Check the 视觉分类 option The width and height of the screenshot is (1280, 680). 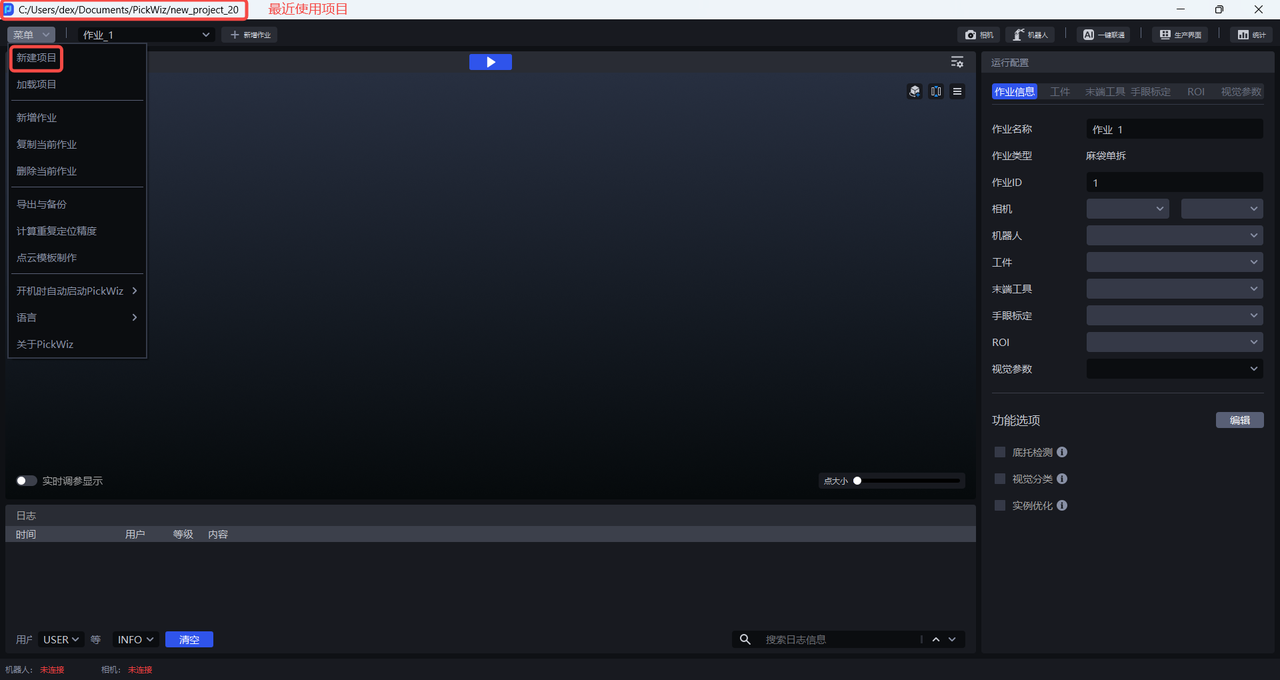[1000, 479]
